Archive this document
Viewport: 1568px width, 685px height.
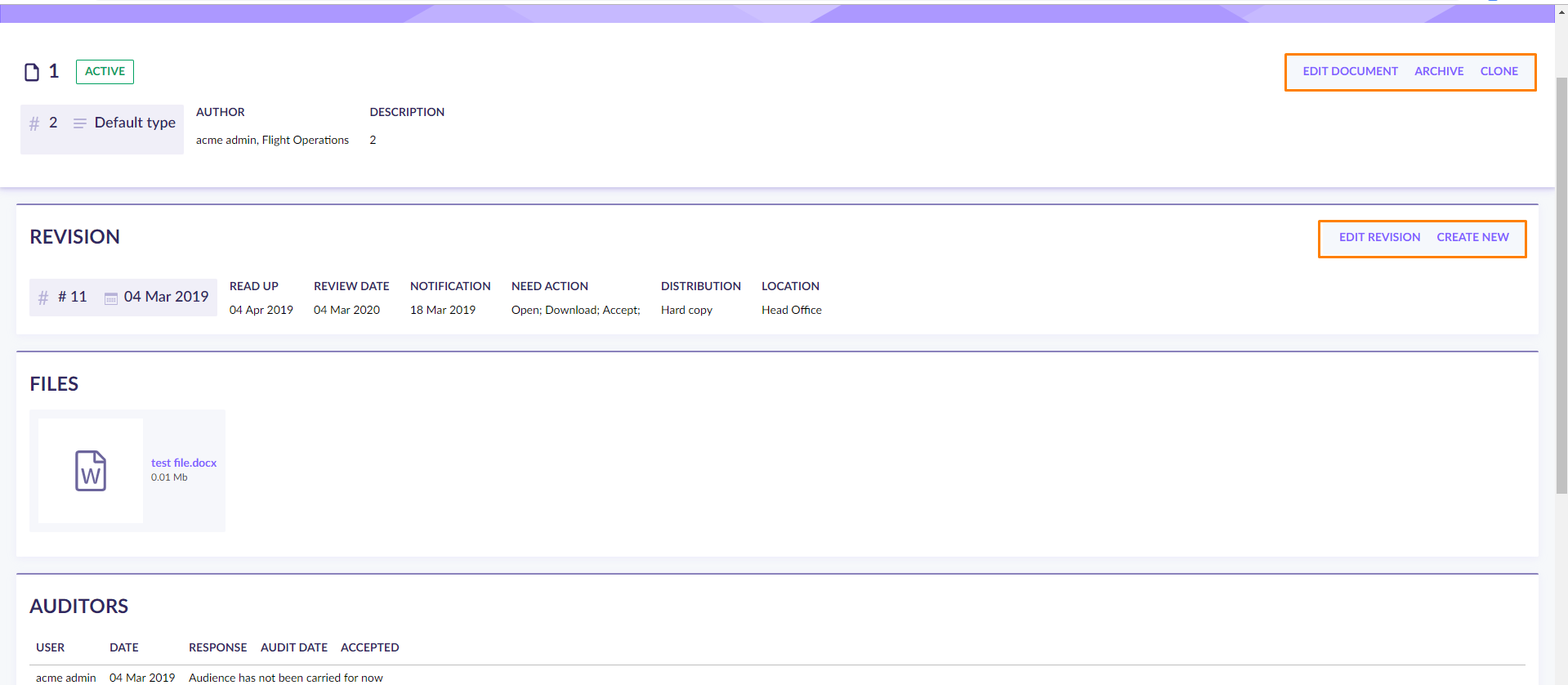(x=1439, y=72)
